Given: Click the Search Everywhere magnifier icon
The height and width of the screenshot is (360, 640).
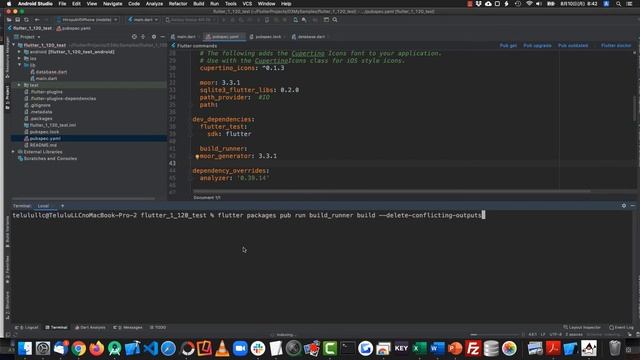Looking at the screenshot, I should 335,20.
